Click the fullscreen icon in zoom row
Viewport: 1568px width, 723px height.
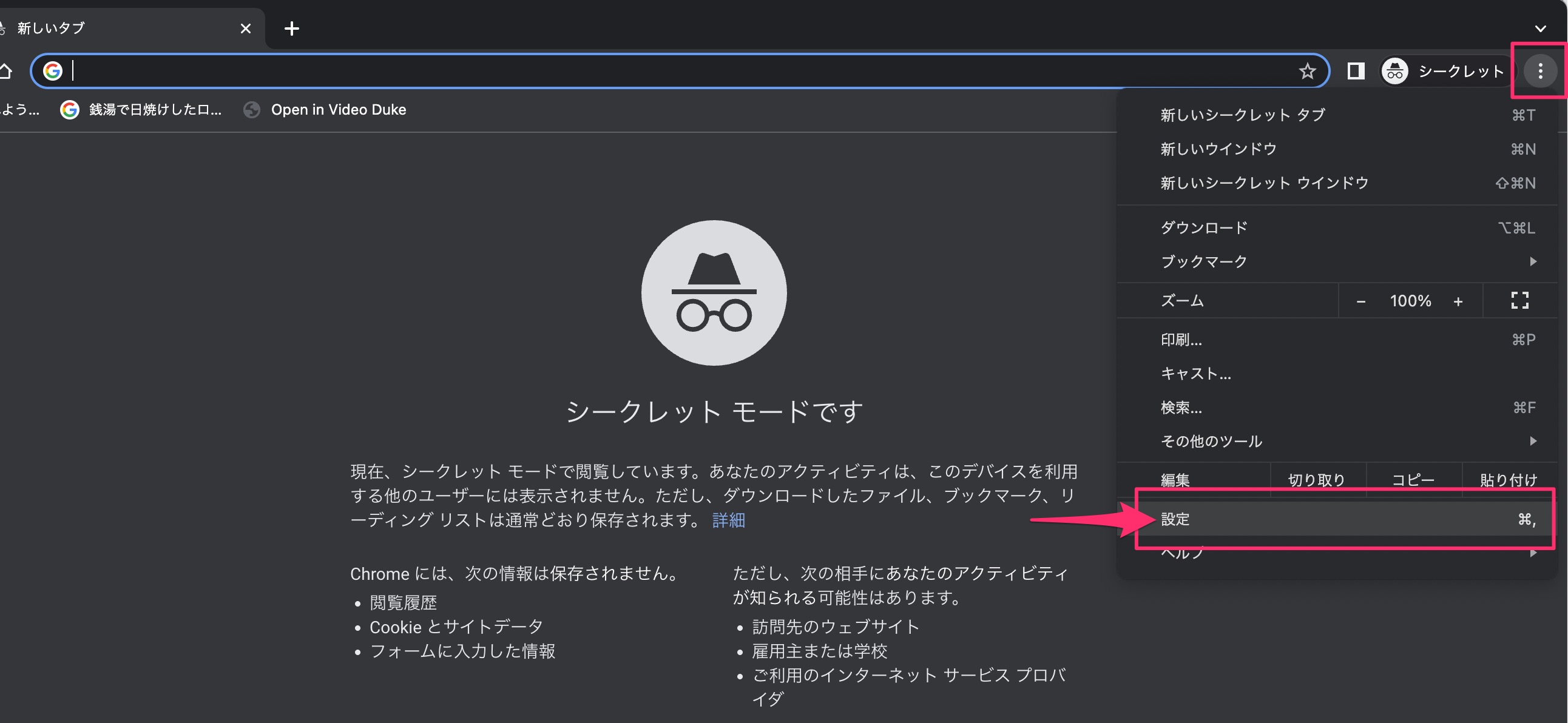click(1519, 300)
